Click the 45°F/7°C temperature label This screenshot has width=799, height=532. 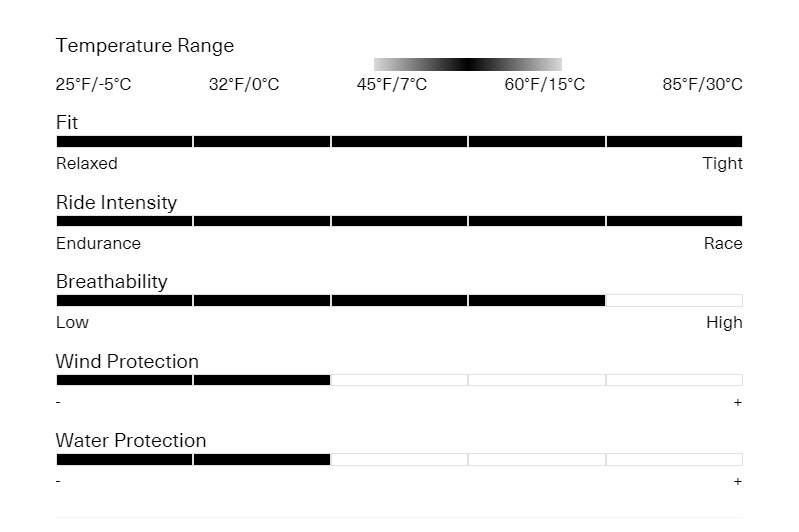[x=392, y=84]
